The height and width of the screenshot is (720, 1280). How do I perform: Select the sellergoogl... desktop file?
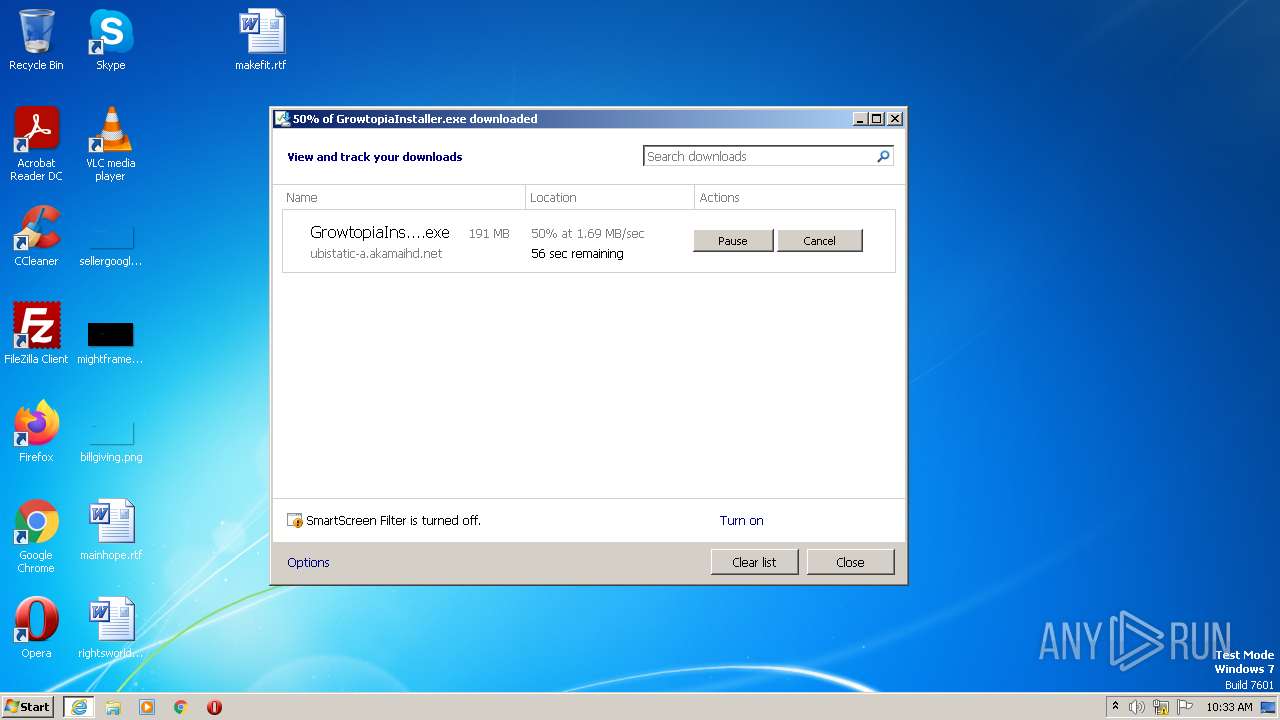pos(110,246)
